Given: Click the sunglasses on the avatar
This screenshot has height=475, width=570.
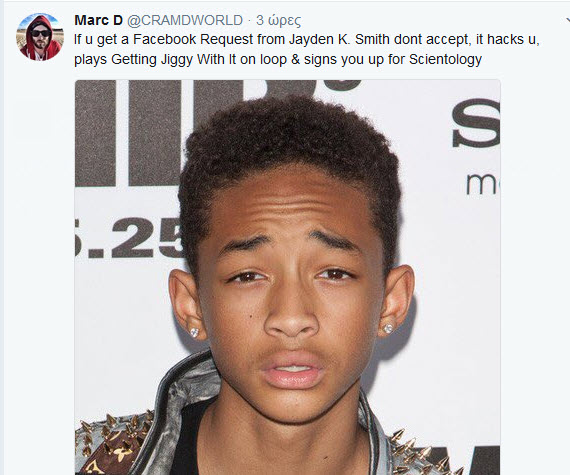Looking at the screenshot, I should (x=41, y=33).
